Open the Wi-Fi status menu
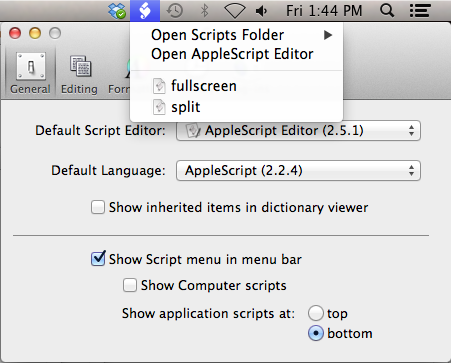 pyautogui.click(x=235, y=11)
